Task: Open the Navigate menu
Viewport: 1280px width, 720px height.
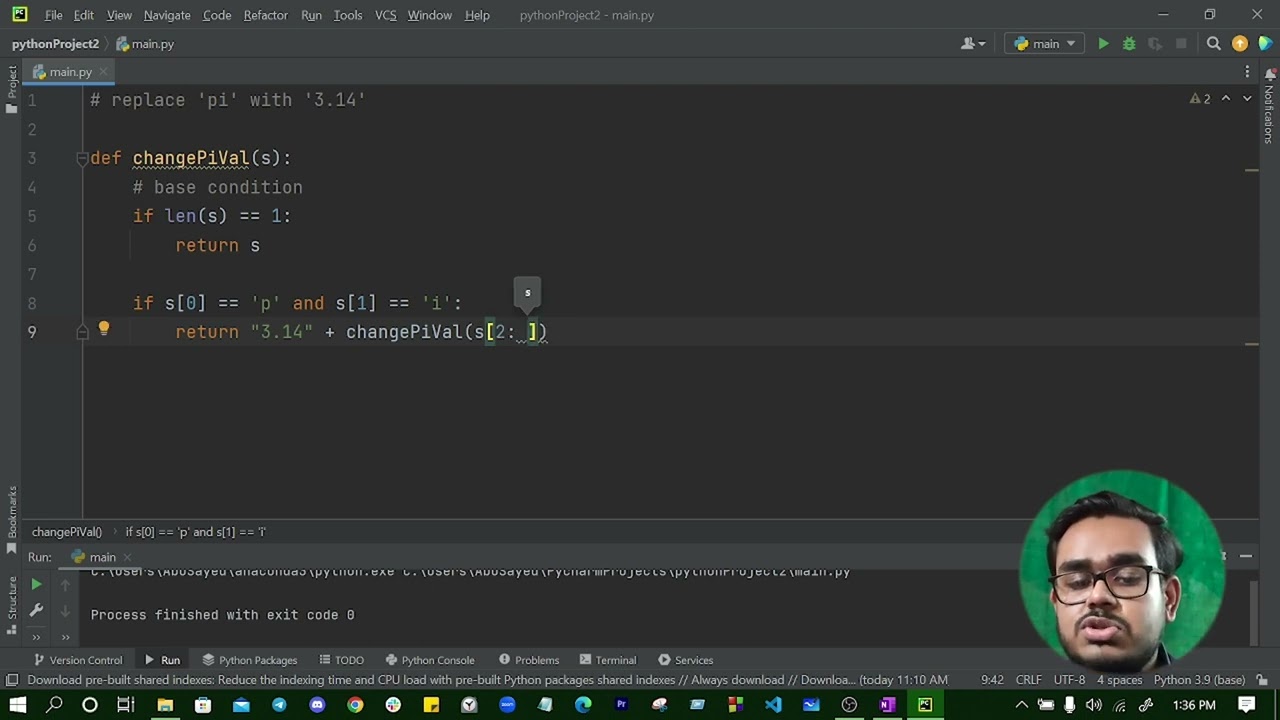Action: tap(167, 15)
